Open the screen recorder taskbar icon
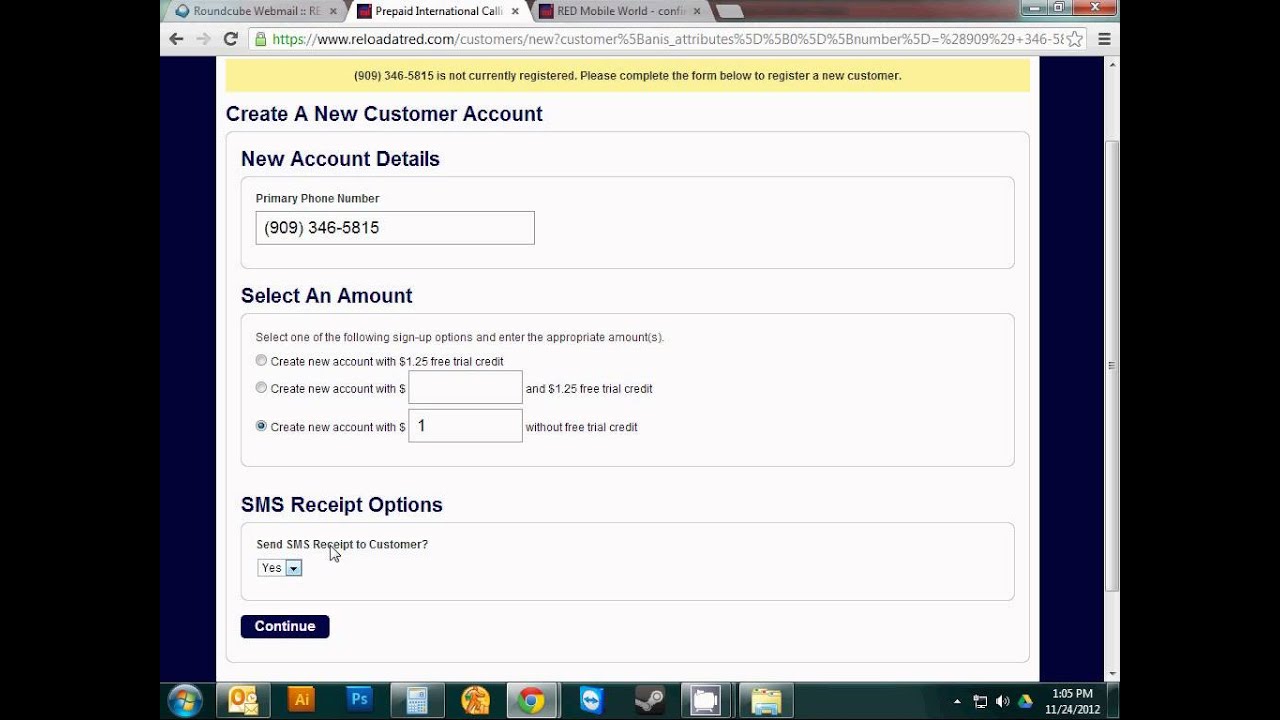1280x720 pixels. pyautogui.click(x=707, y=700)
